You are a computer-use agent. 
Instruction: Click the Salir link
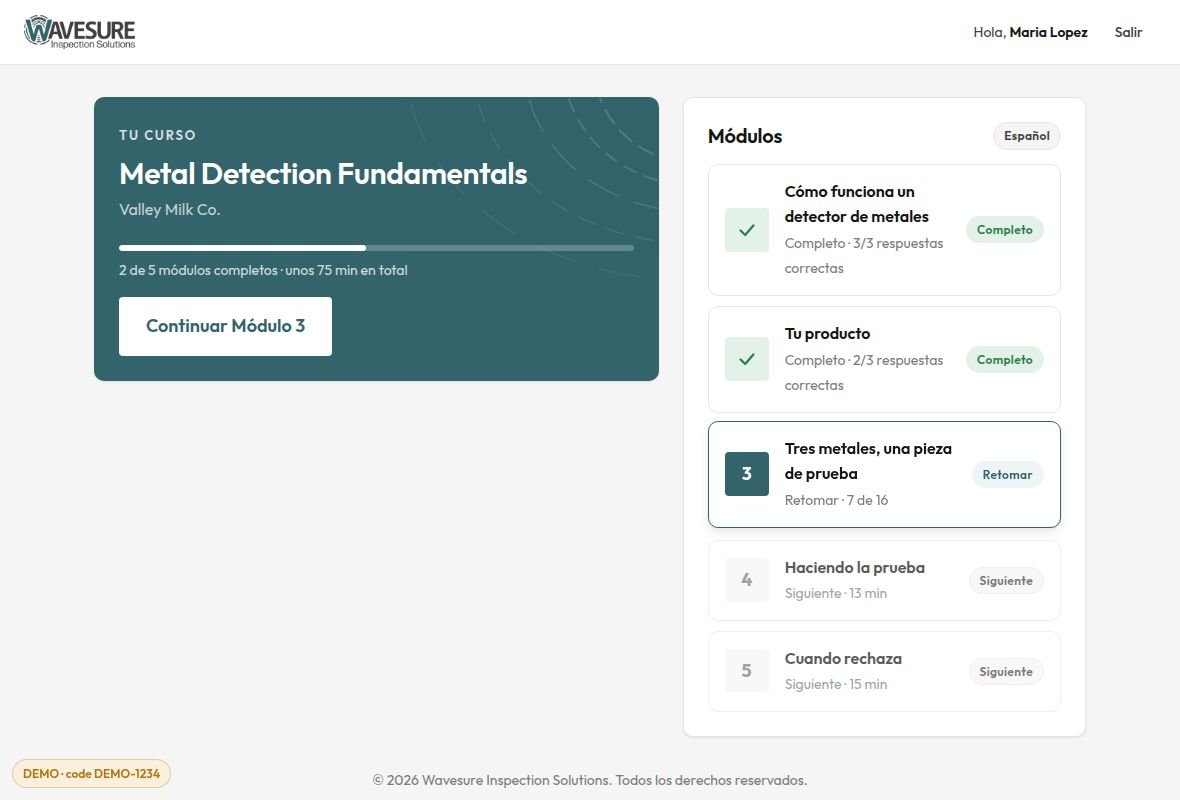point(1128,32)
